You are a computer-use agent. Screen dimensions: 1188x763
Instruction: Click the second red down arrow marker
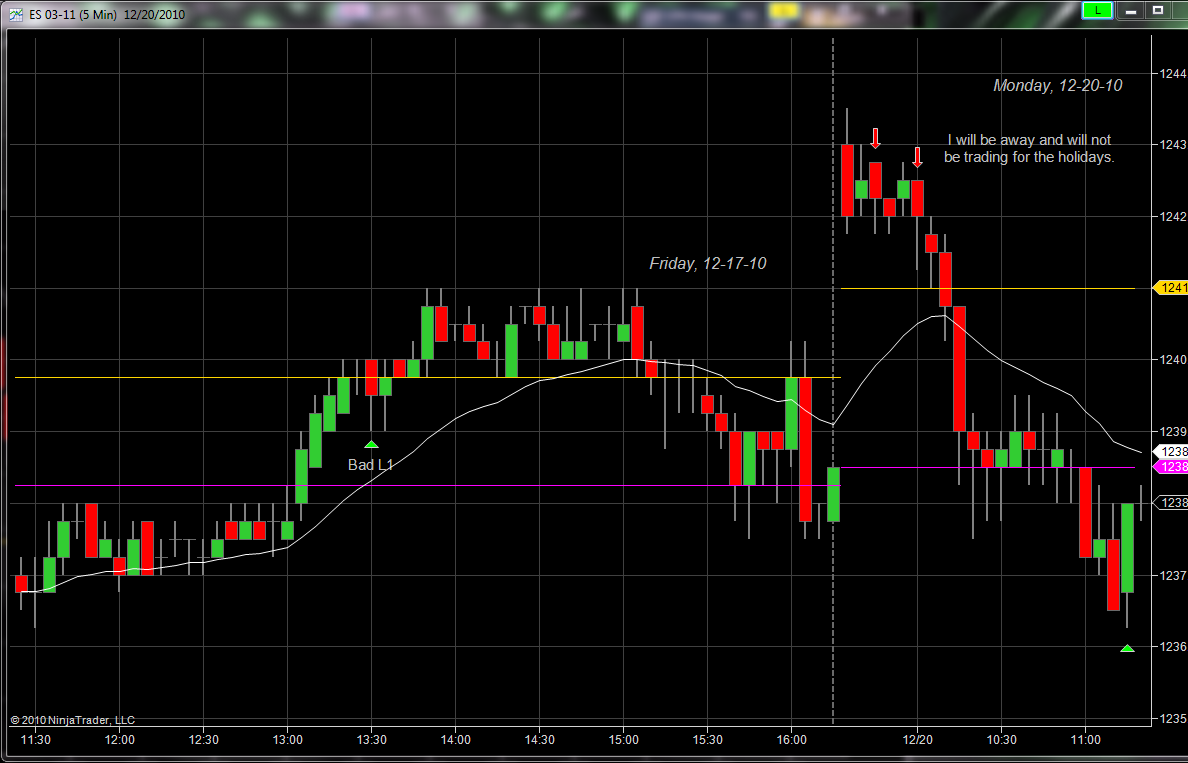pos(917,157)
